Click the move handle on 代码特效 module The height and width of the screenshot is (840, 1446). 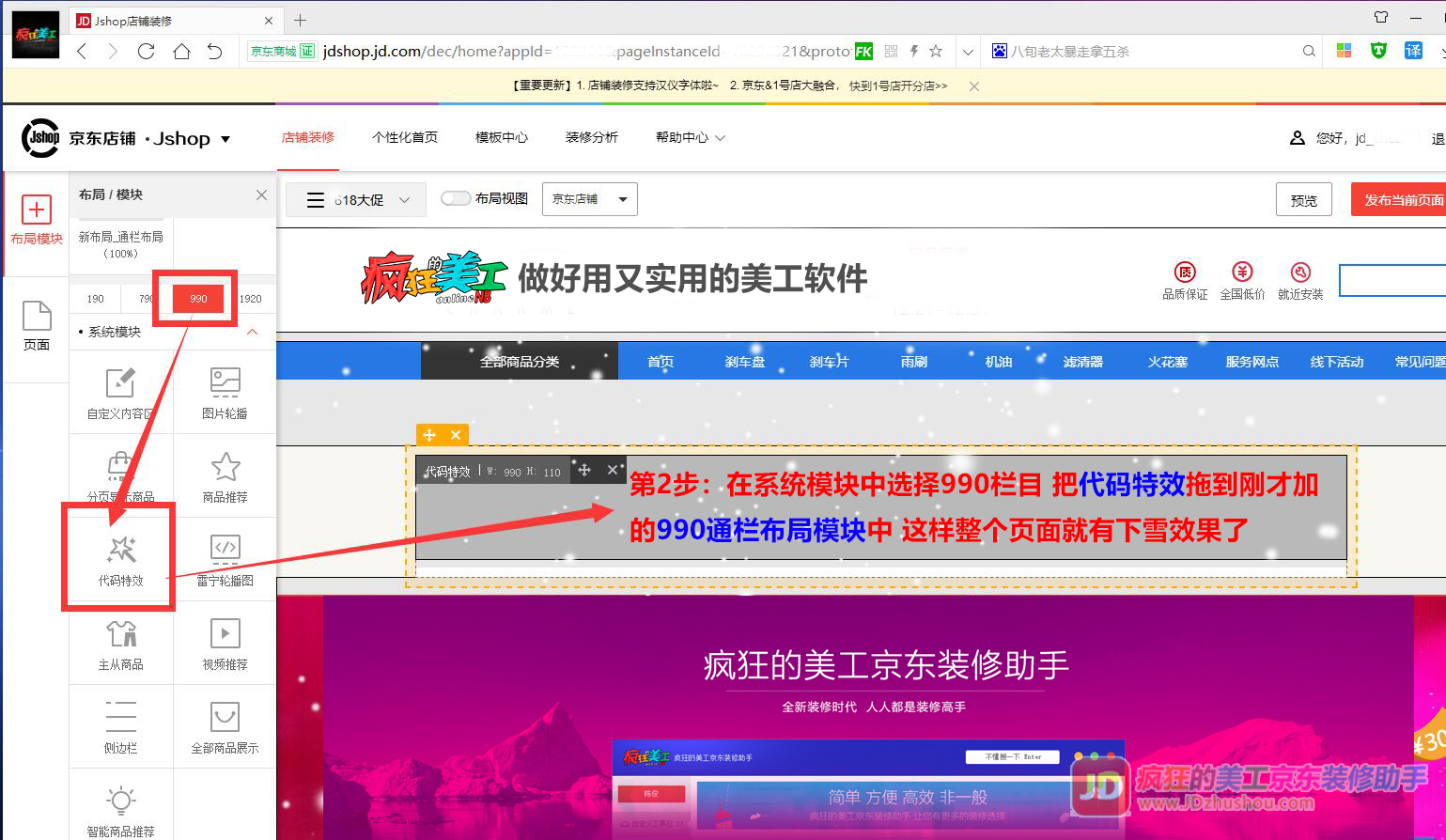pyautogui.click(x=583, y=470)
